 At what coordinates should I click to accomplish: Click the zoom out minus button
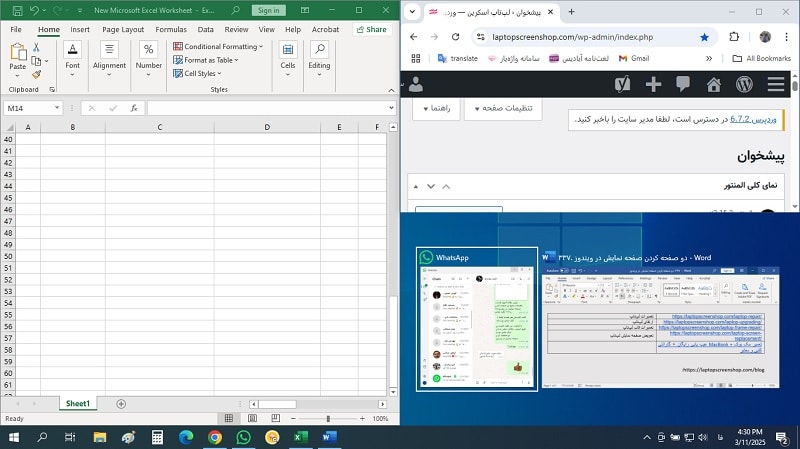293,418
